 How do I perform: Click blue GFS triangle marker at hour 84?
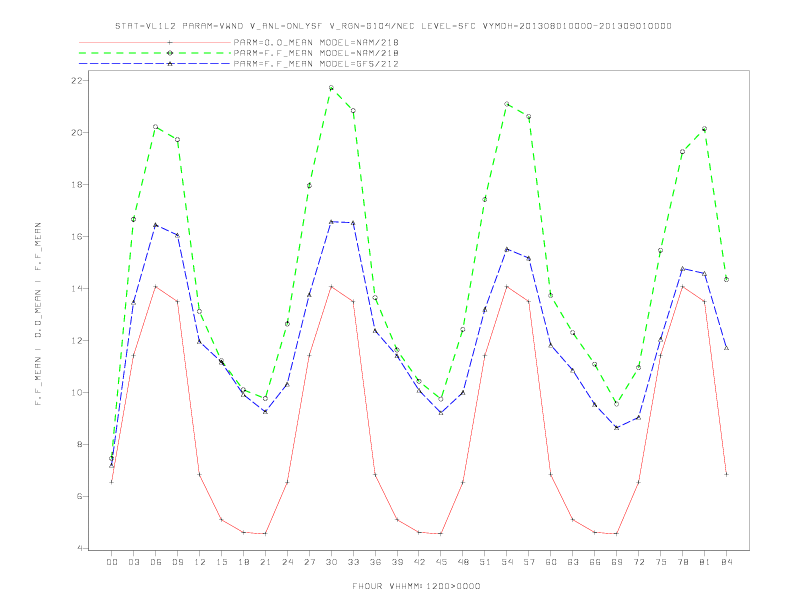pos(727,348)
